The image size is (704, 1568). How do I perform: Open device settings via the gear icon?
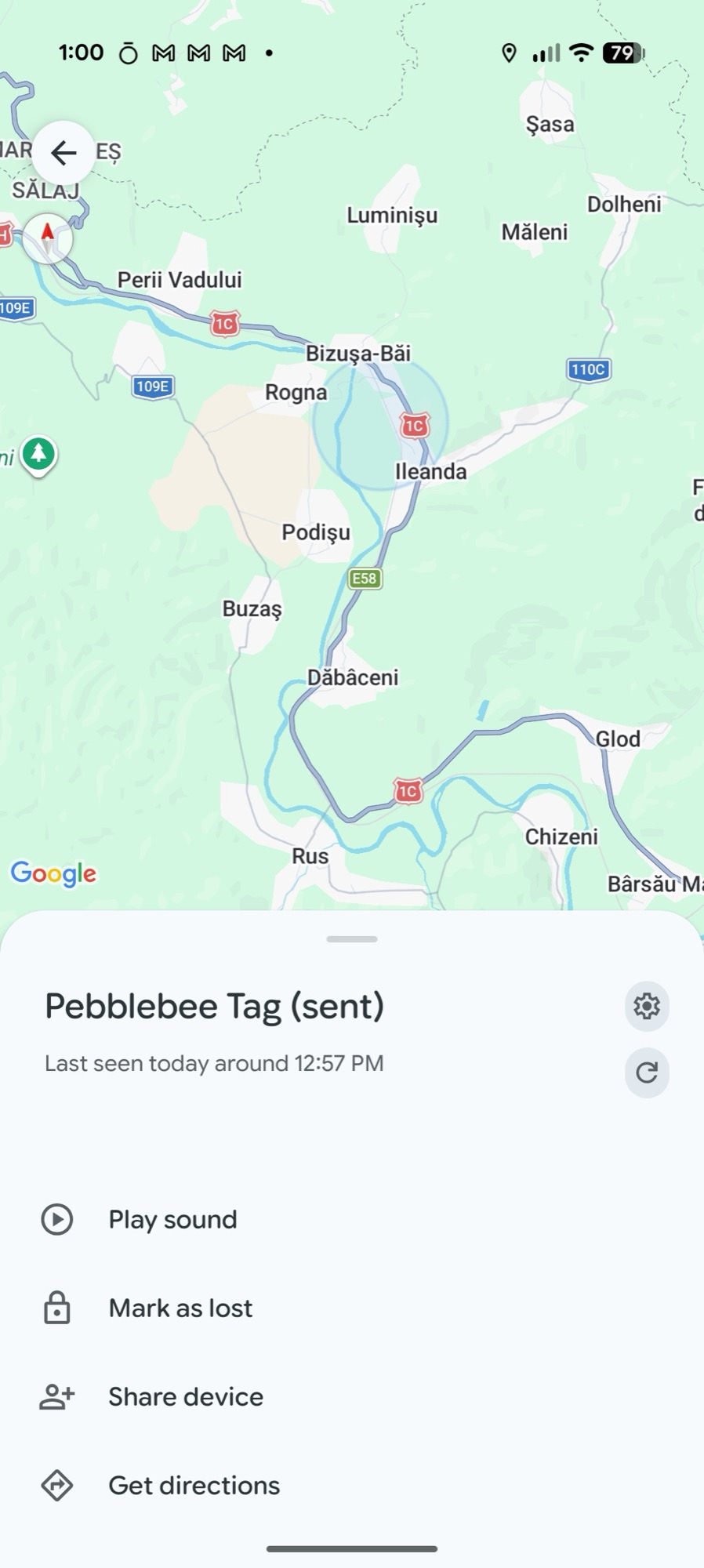click(x=646, y=1007)
